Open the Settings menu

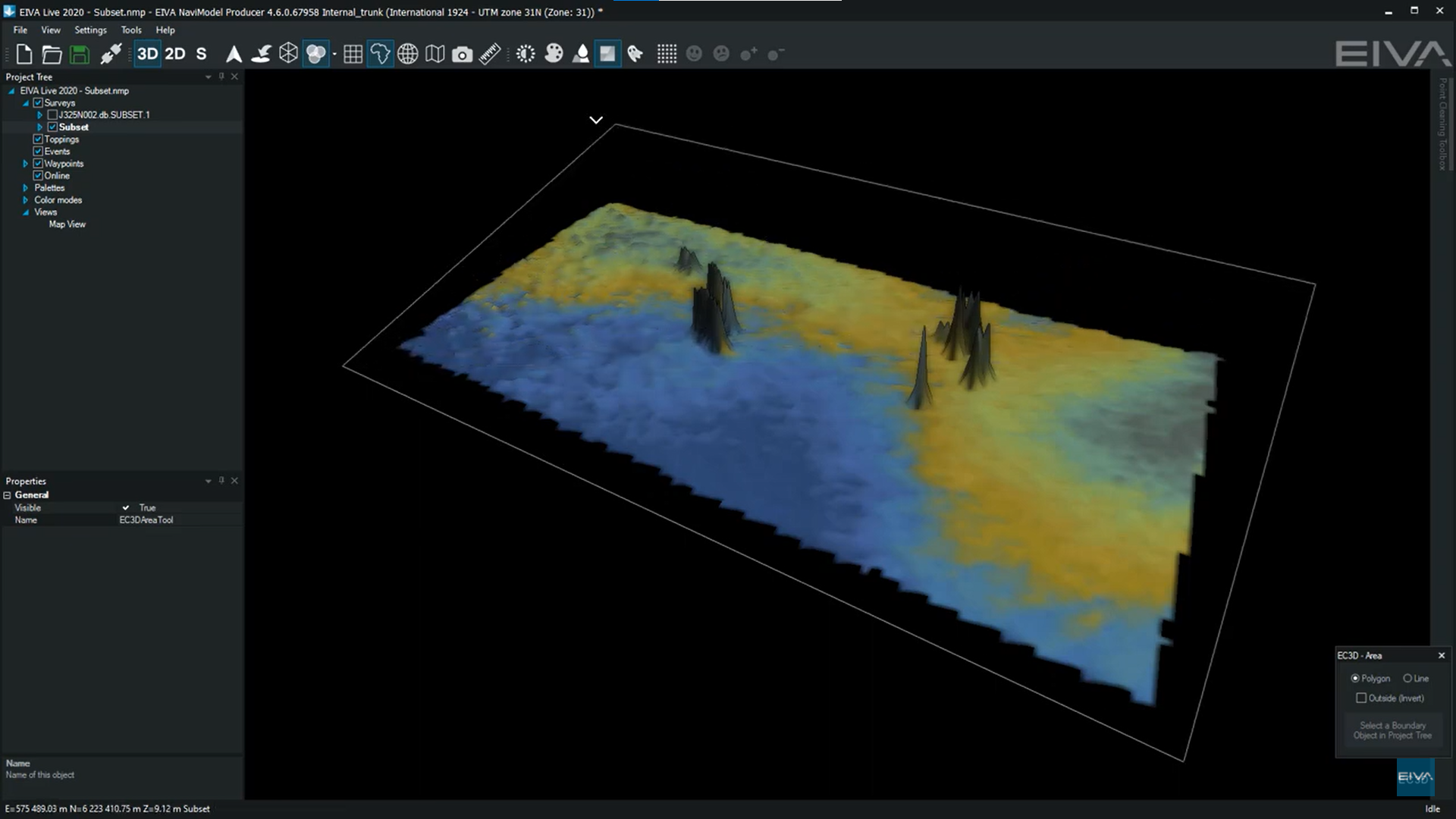[90, 30]
